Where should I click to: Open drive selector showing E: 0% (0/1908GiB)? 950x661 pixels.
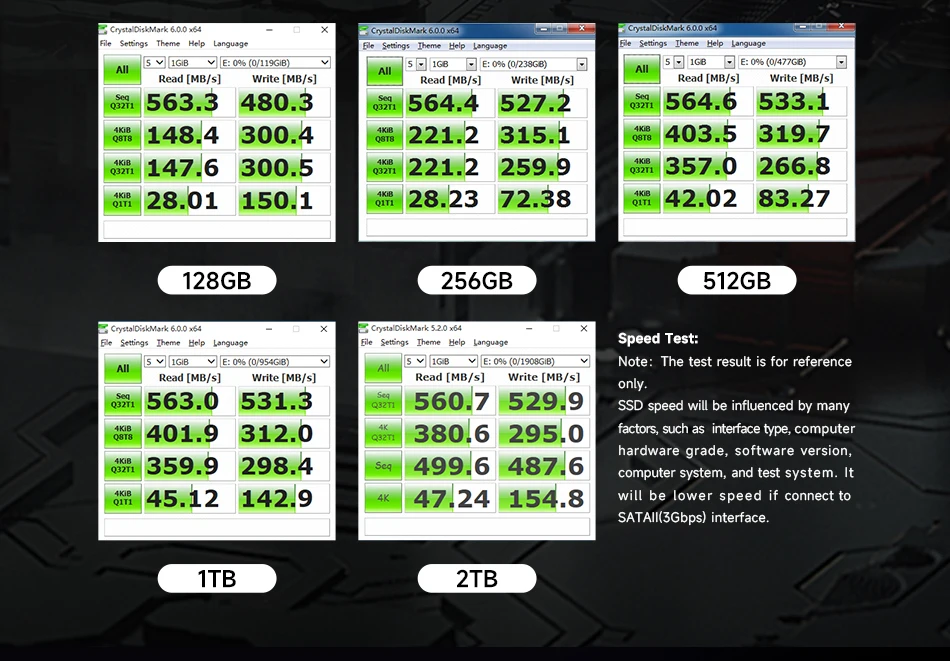pos(535,361)
